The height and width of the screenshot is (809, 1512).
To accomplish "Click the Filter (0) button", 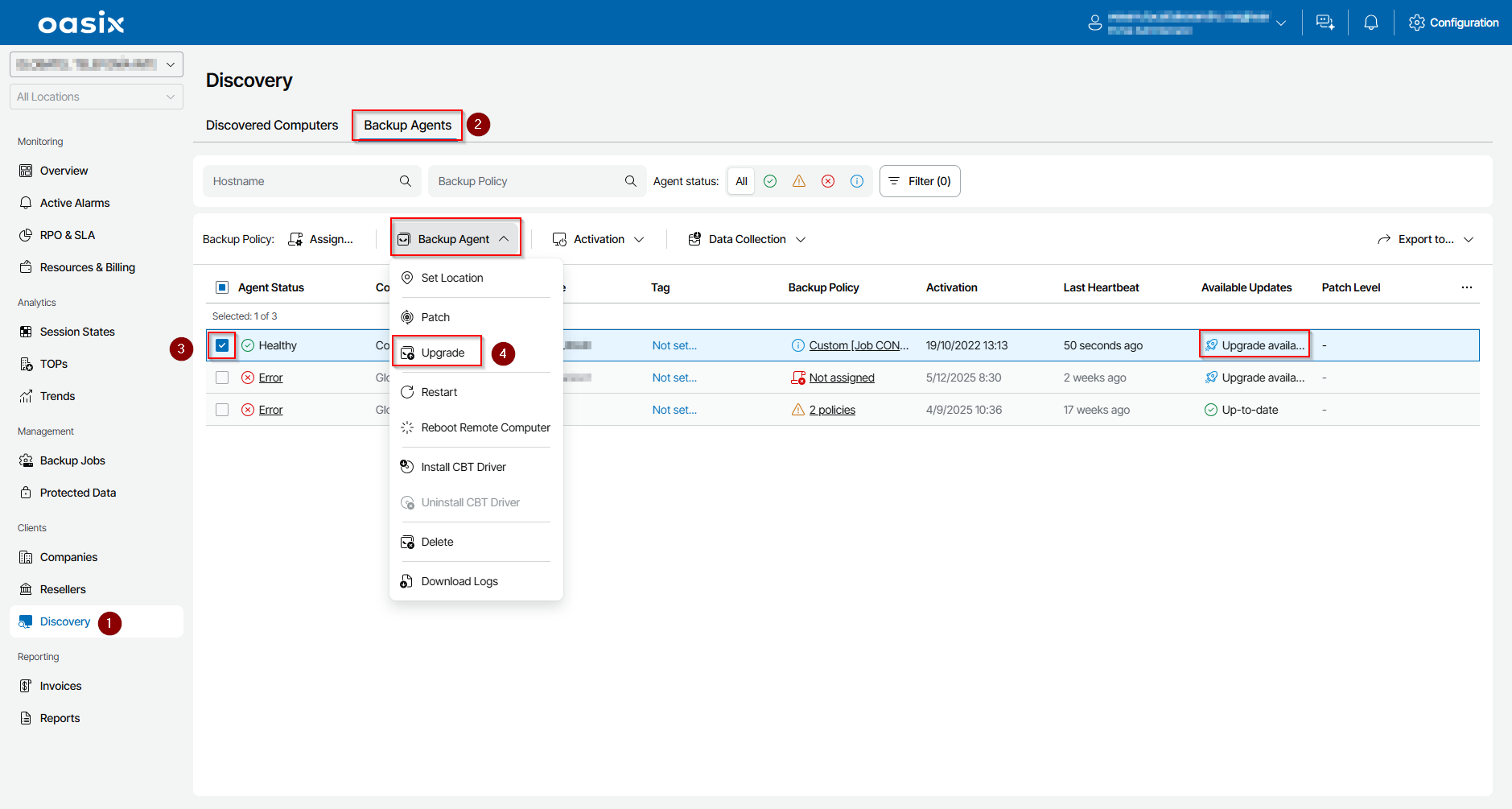I will [x=920, y=181].
